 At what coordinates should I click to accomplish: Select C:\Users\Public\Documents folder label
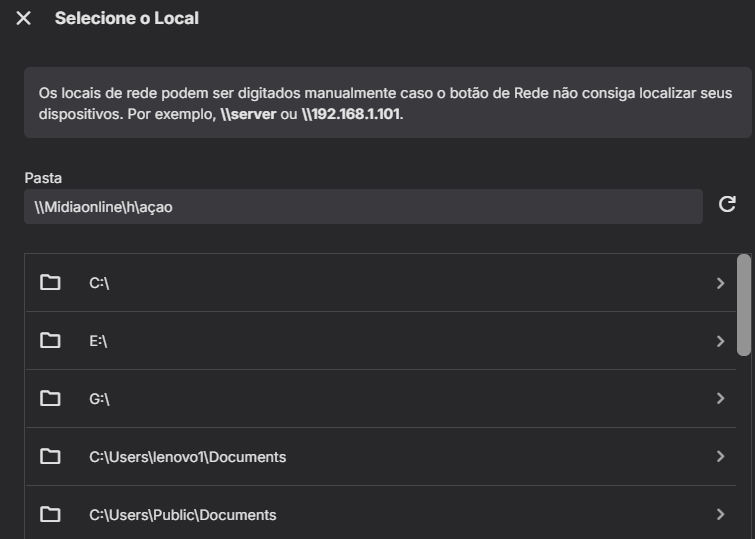pyautogui.click(x=182, y=515)
